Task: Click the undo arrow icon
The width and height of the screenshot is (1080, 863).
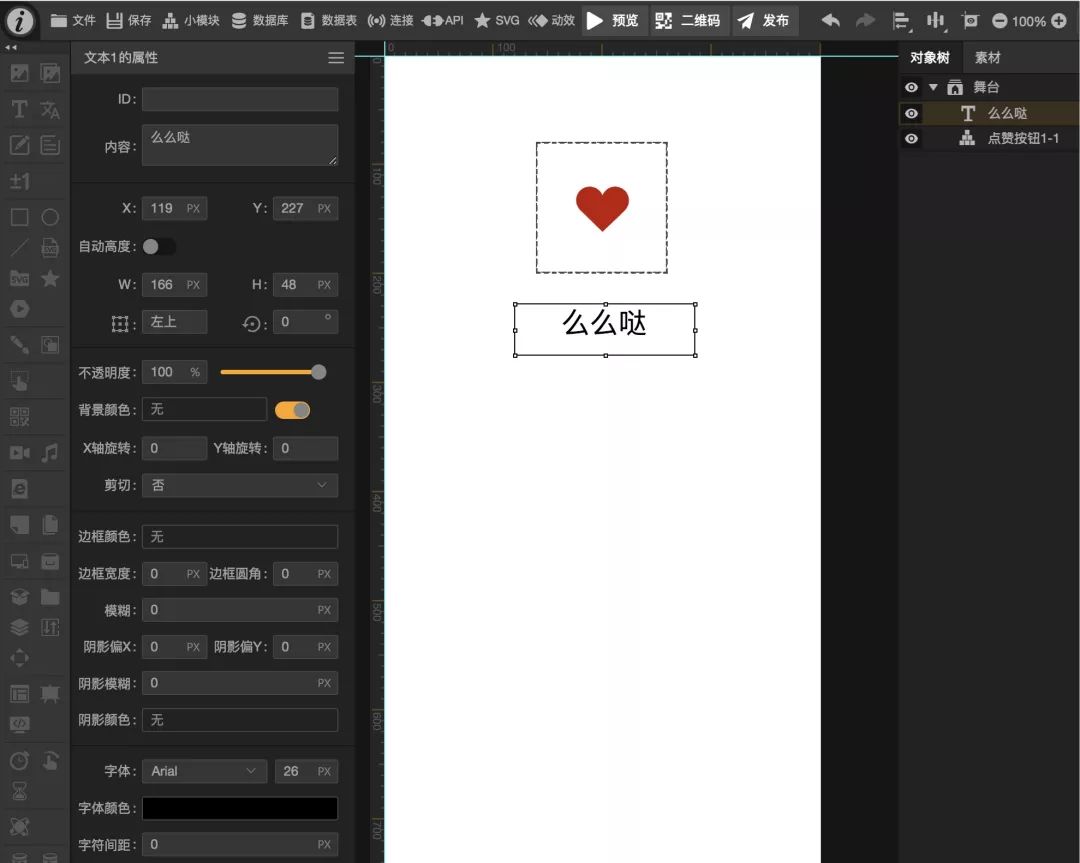Action: tap(831, 20)
